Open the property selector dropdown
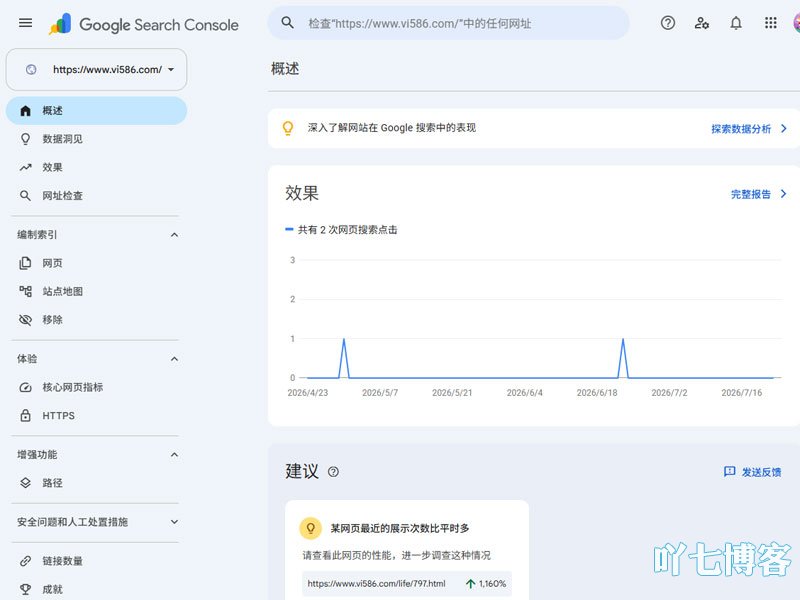The height and width of the screenshot is (600, 800). coord(96,69)
